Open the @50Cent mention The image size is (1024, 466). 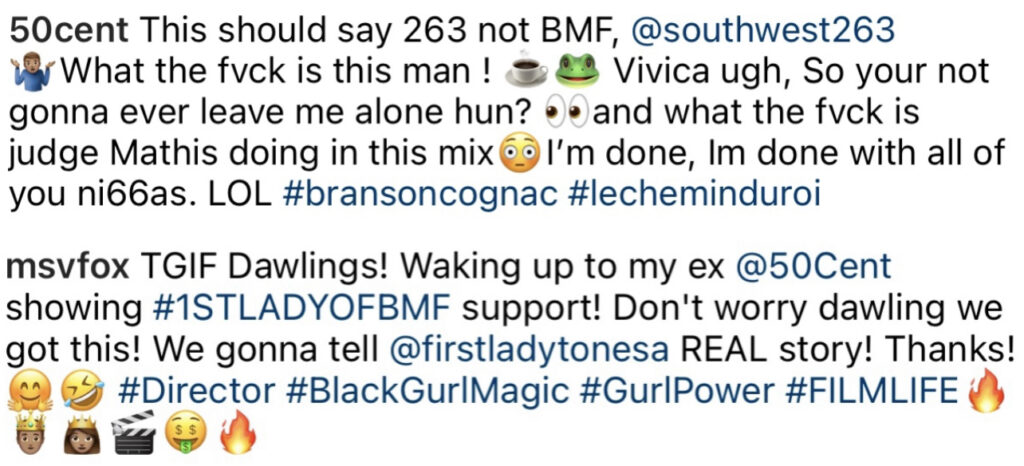813,267
